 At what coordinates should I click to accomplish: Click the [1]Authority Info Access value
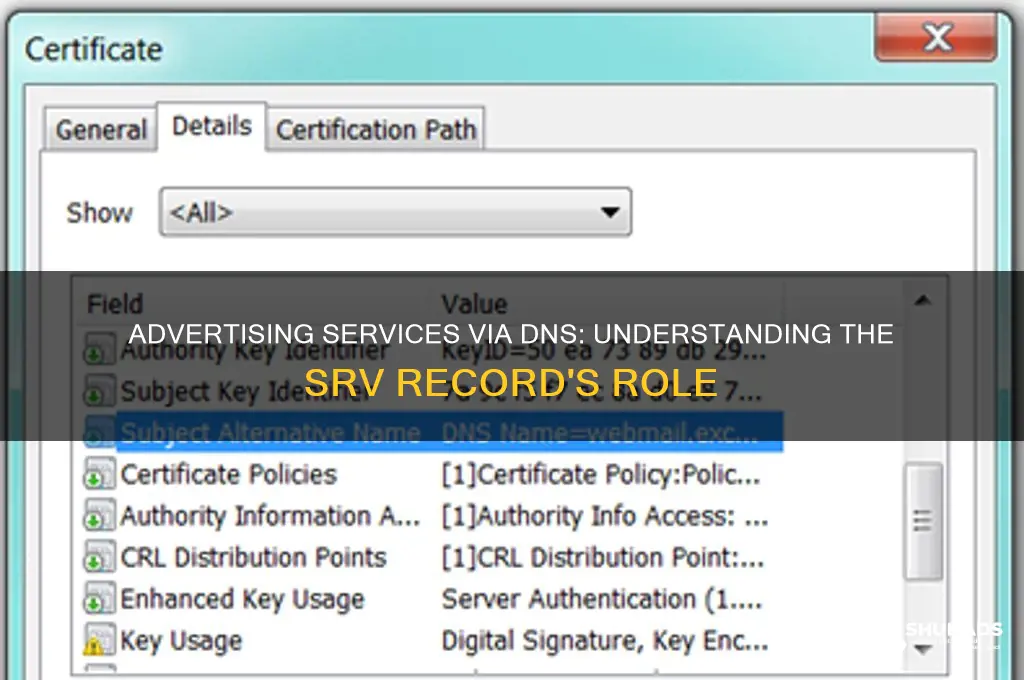(x=605, y=516)
